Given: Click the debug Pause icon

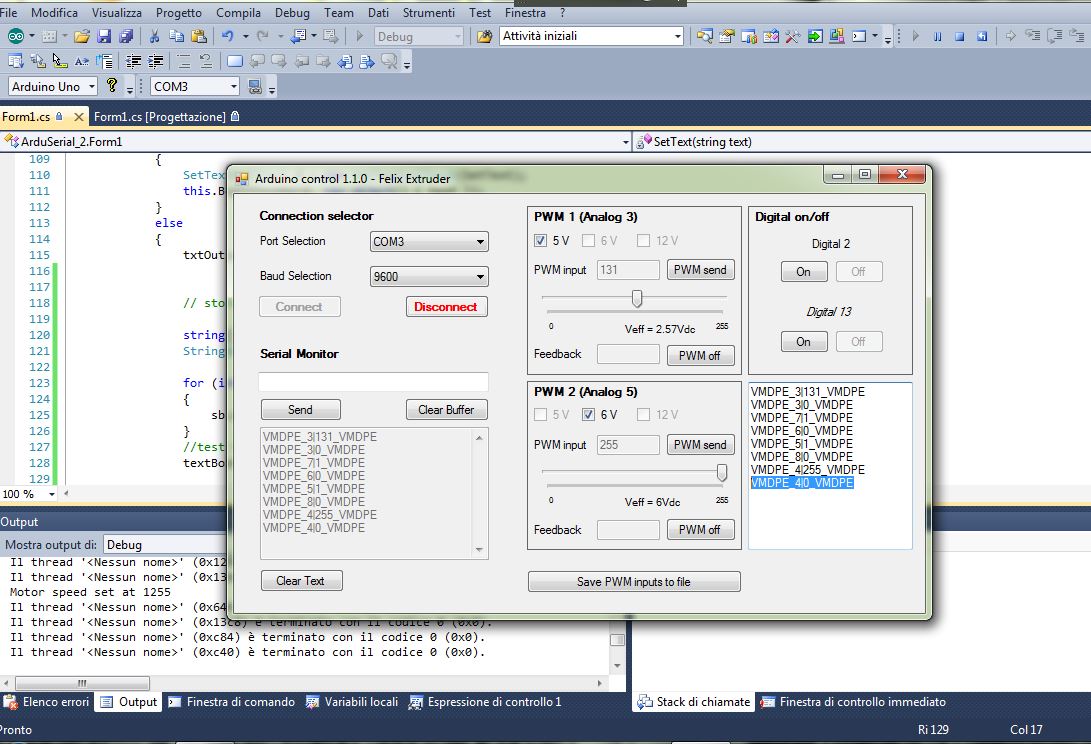Looking at the screenshot, I should (937, 36).
